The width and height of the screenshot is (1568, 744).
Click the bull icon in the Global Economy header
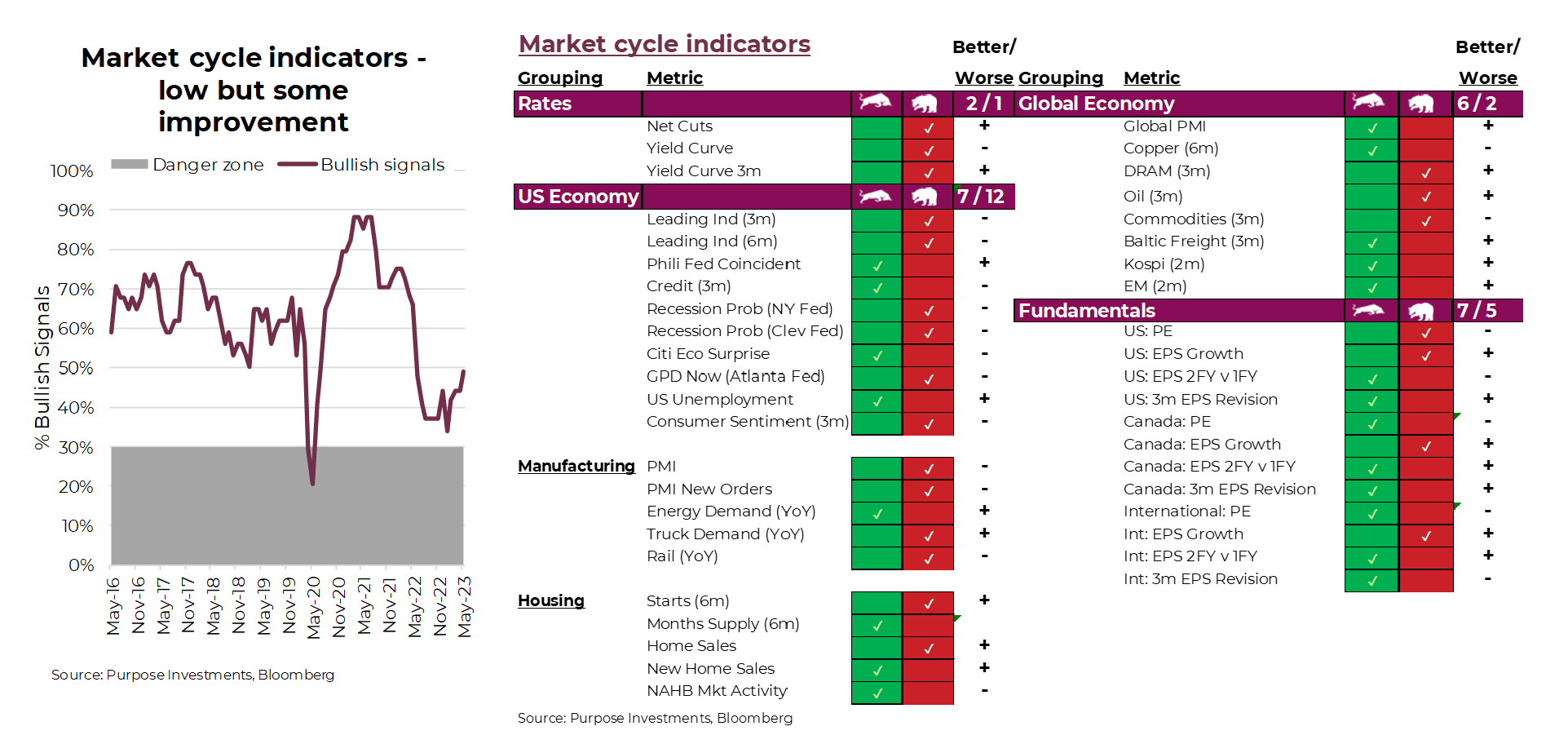[x=1369, y=103]
